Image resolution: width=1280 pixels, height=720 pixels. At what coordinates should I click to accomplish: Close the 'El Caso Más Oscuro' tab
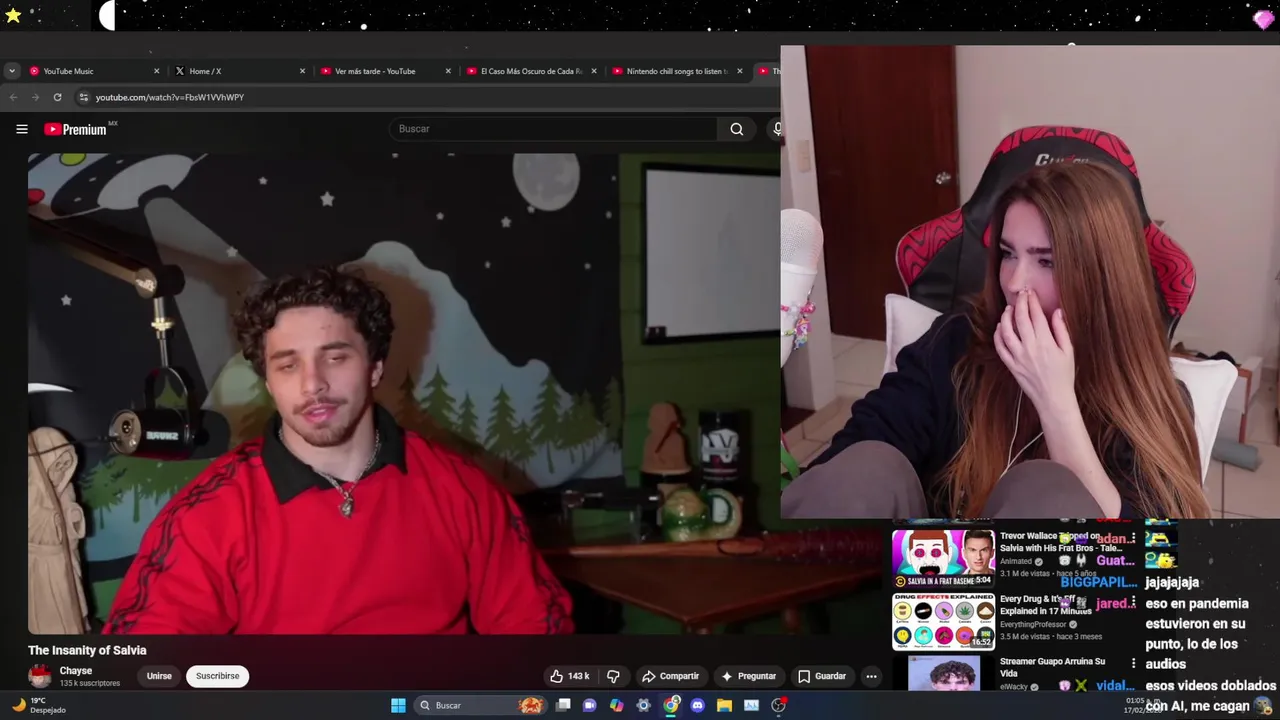pos(594,71)
